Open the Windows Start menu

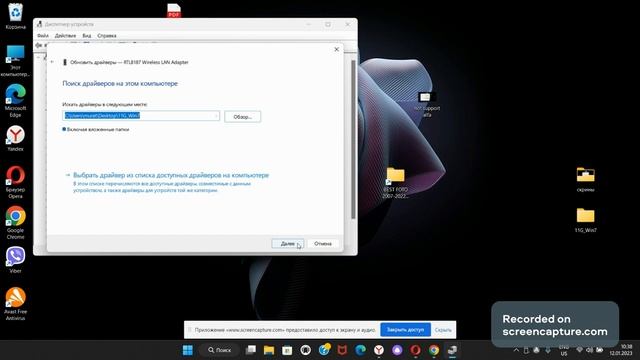pos(188,350)
